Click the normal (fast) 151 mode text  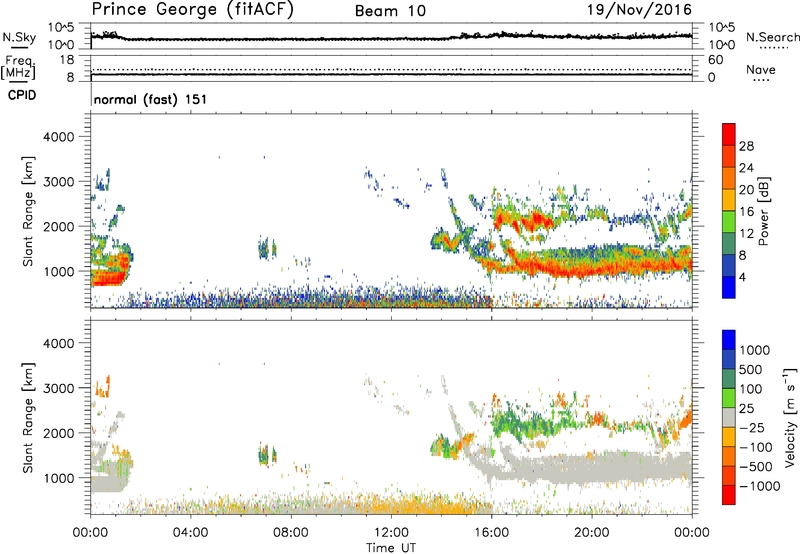tap(151, 99)
